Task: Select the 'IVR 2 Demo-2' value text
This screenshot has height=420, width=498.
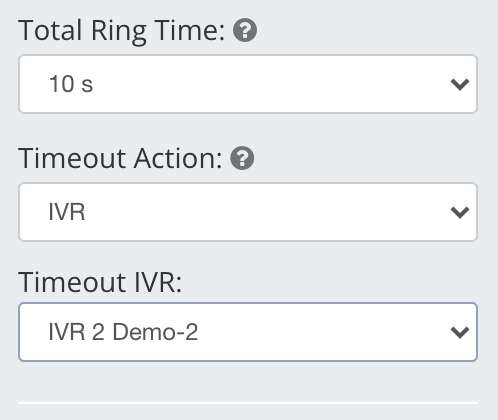Action: click(123, 332)
